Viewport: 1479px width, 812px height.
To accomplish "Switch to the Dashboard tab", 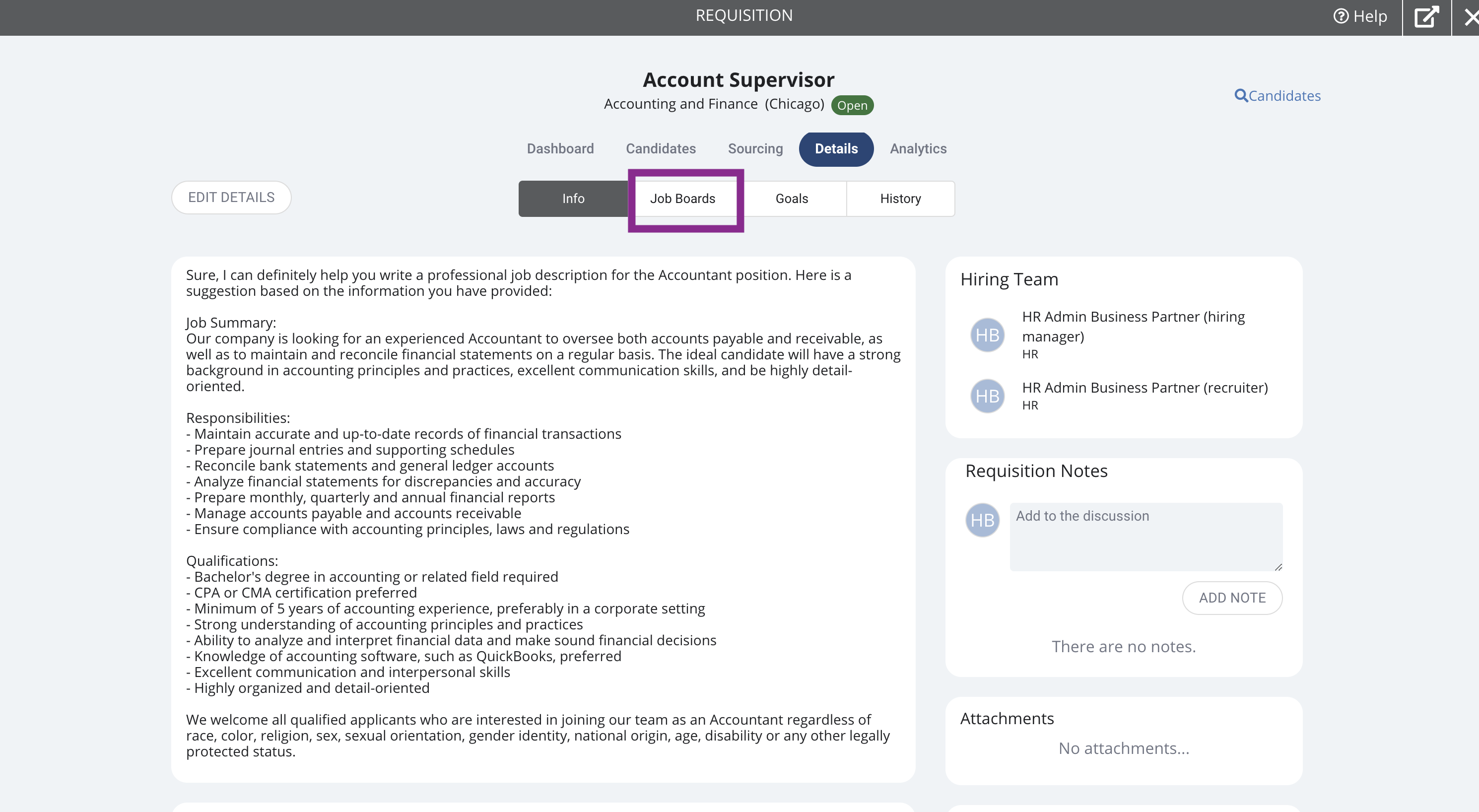I will tap(560, 149).
